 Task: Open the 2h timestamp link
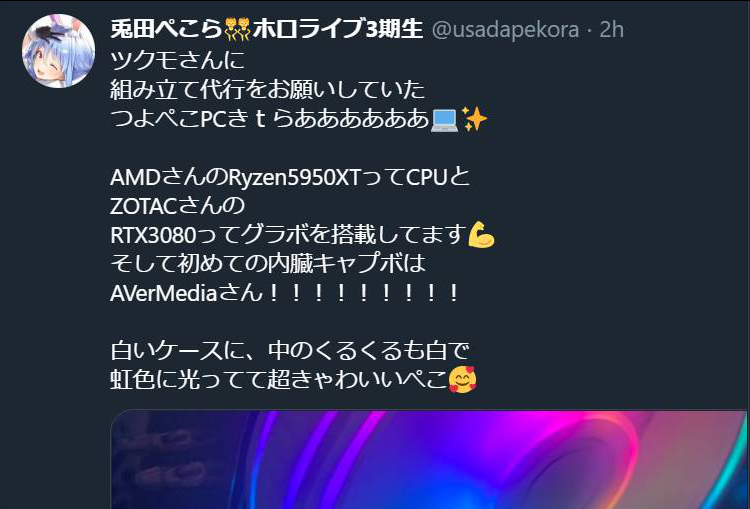611,30
